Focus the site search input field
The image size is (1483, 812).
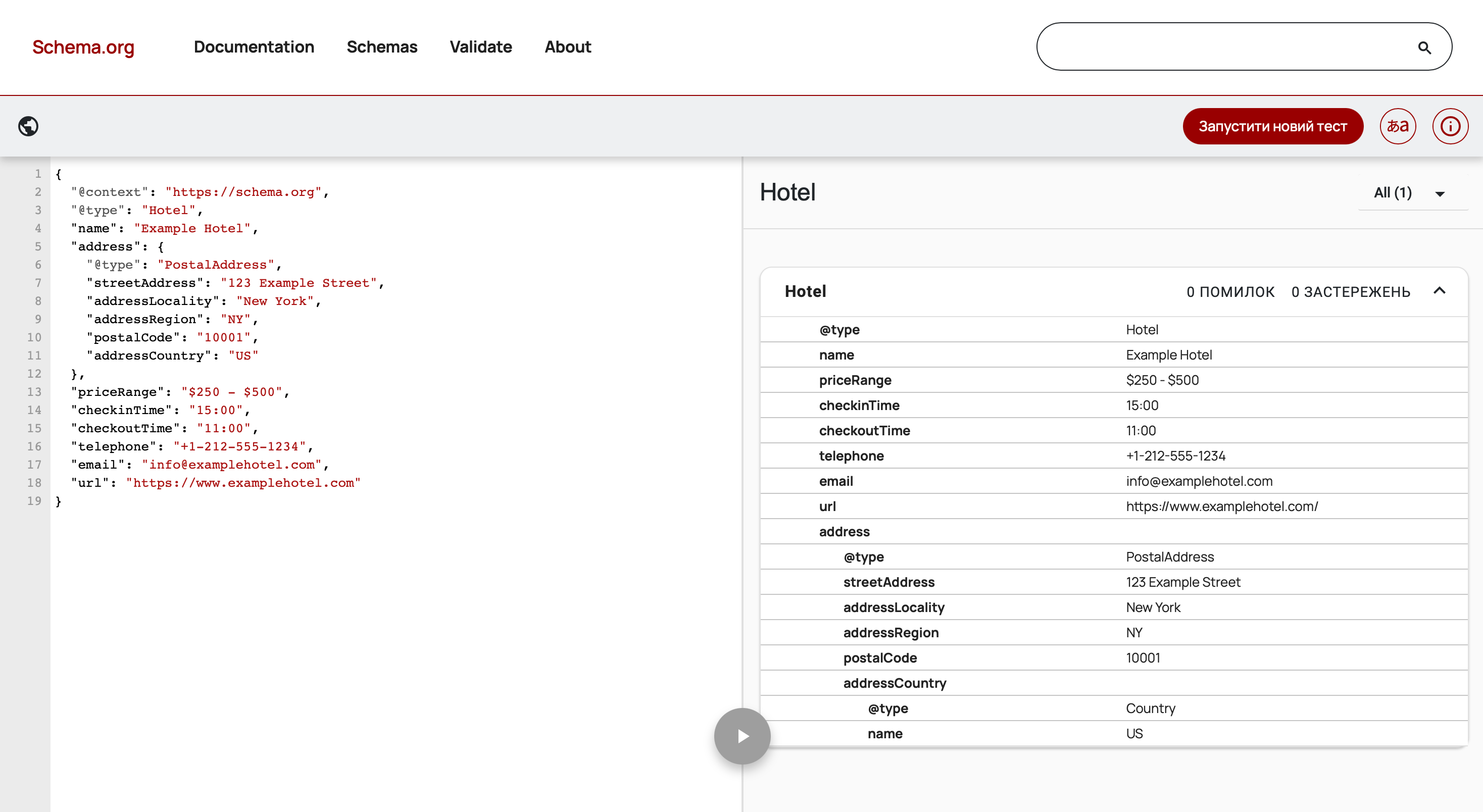(1220, 46)
